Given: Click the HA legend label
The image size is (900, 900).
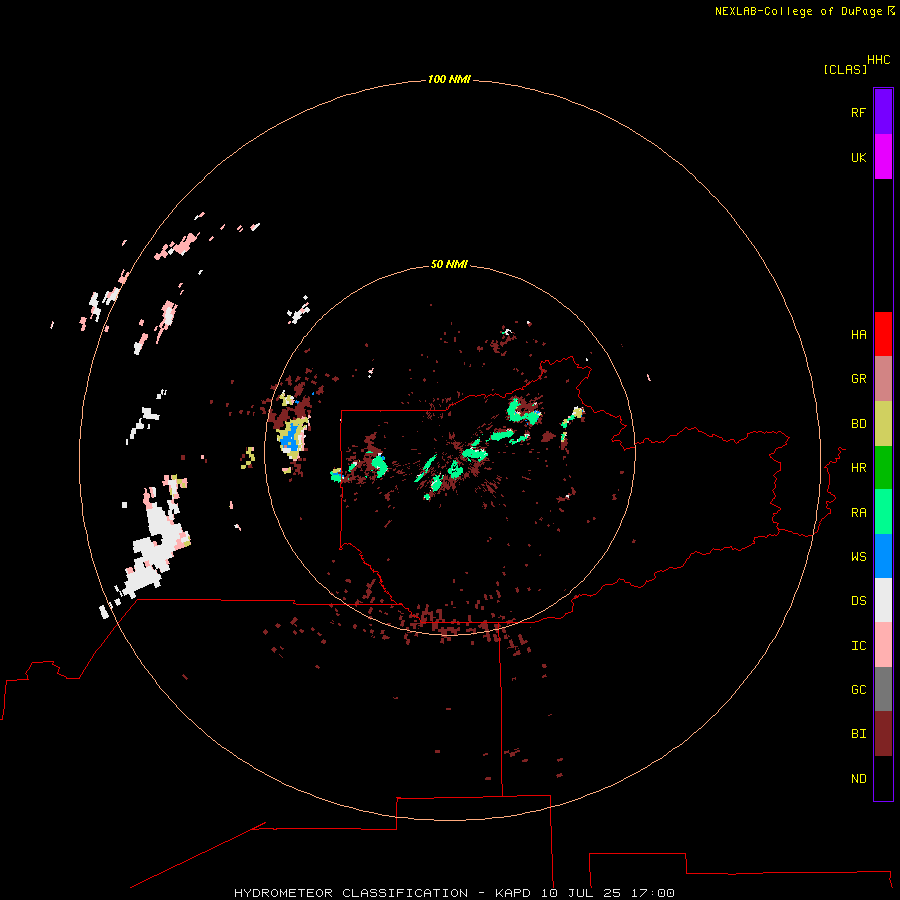Looking at the screenshot, I should tap(858, 335).
